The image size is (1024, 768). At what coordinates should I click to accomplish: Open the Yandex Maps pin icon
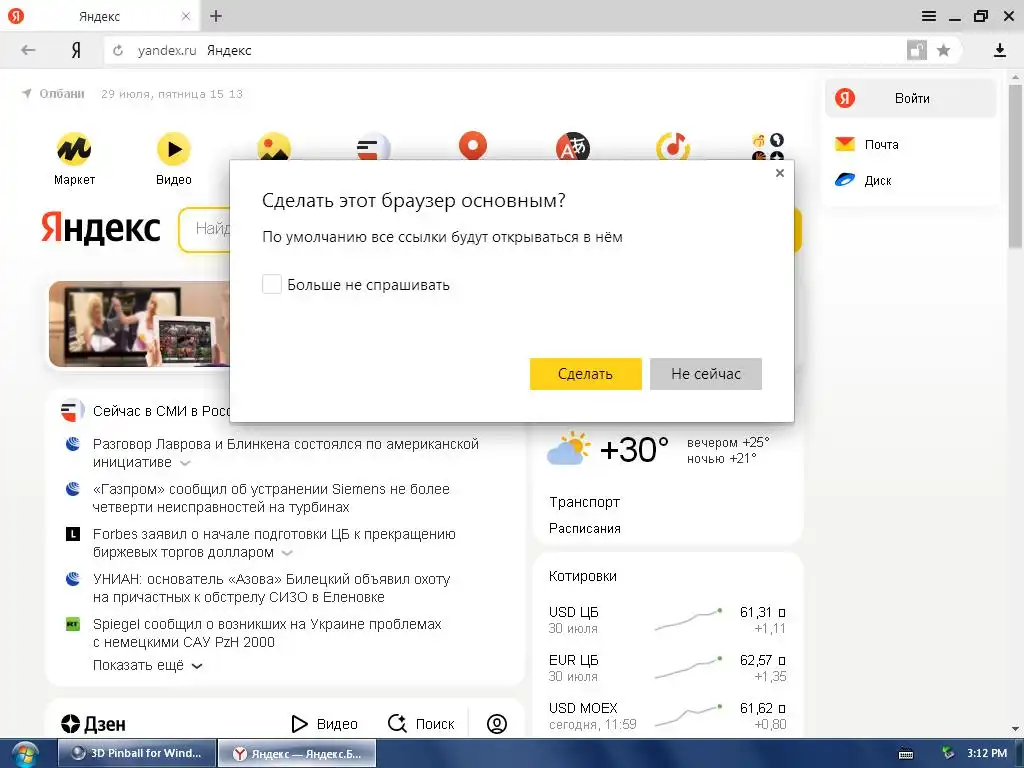pos(473,145)
